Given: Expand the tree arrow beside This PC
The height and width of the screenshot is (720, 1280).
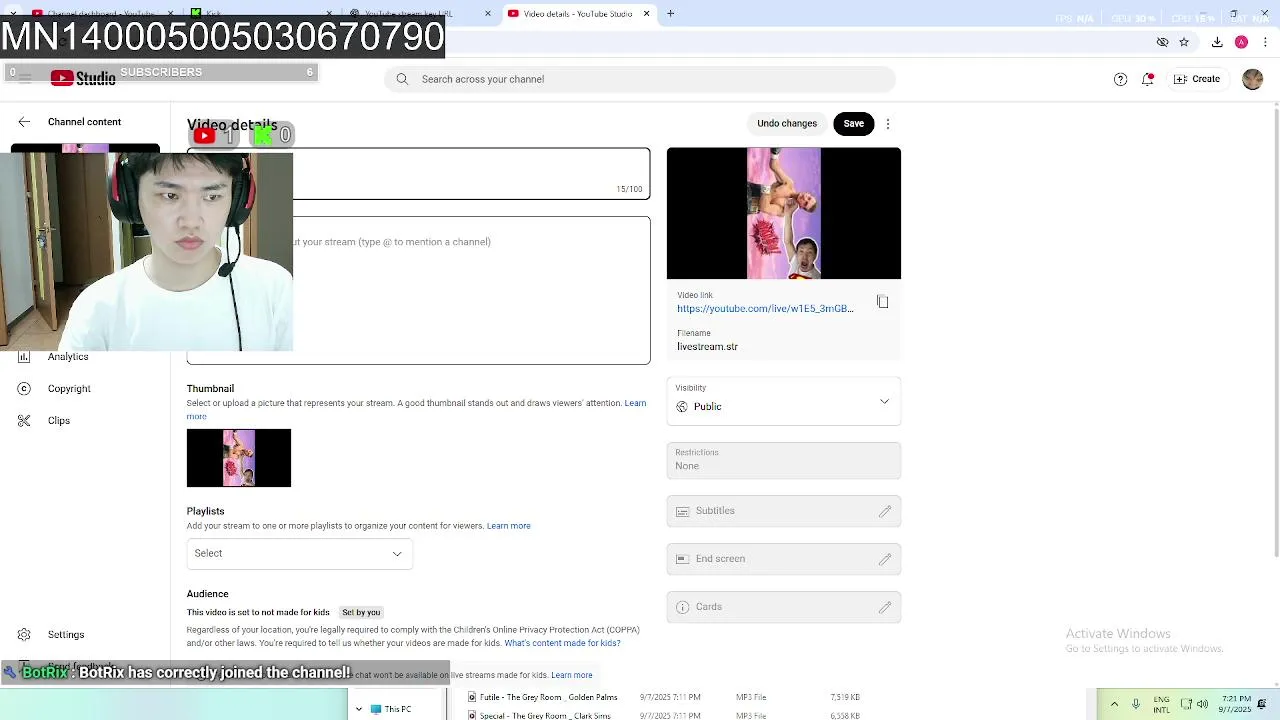Looking at the screenshot, I should pyautogui.click(x=359, y=709).
